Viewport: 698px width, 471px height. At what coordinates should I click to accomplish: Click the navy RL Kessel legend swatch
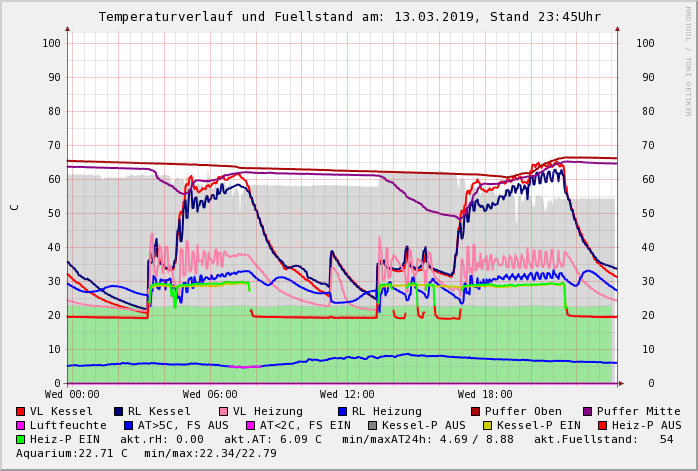[x=118, y=411]
